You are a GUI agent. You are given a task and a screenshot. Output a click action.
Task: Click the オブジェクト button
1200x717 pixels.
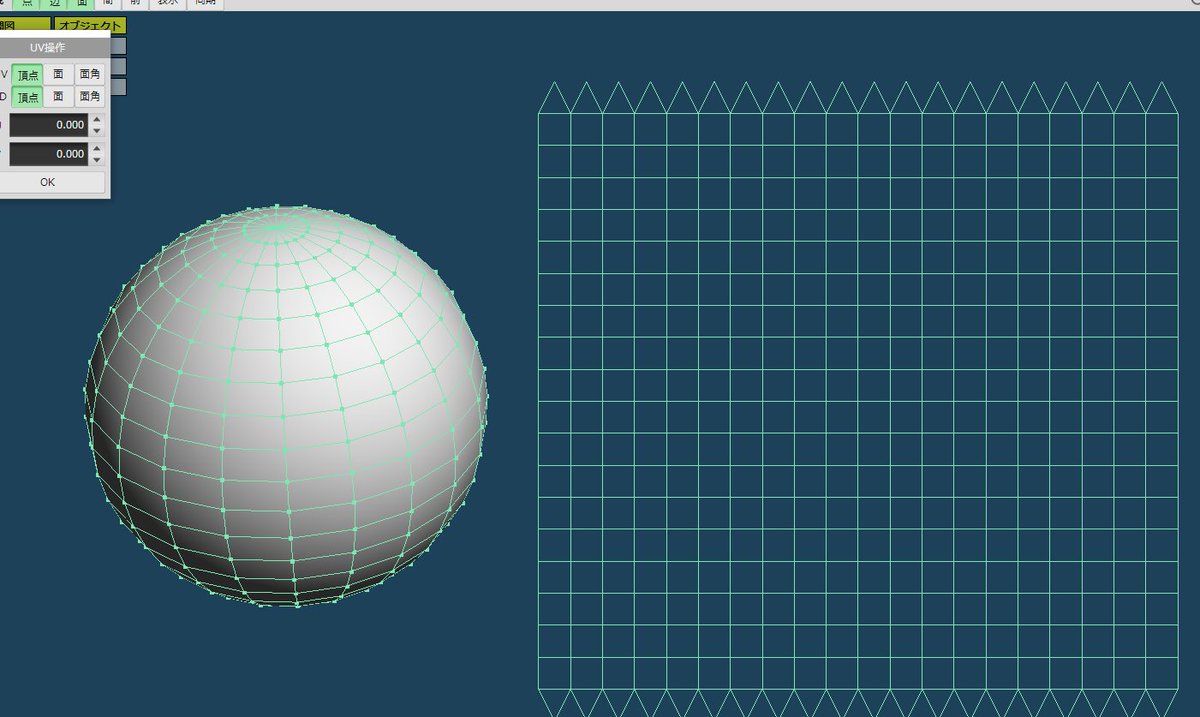pyautogui.click(x=90, y=26)
